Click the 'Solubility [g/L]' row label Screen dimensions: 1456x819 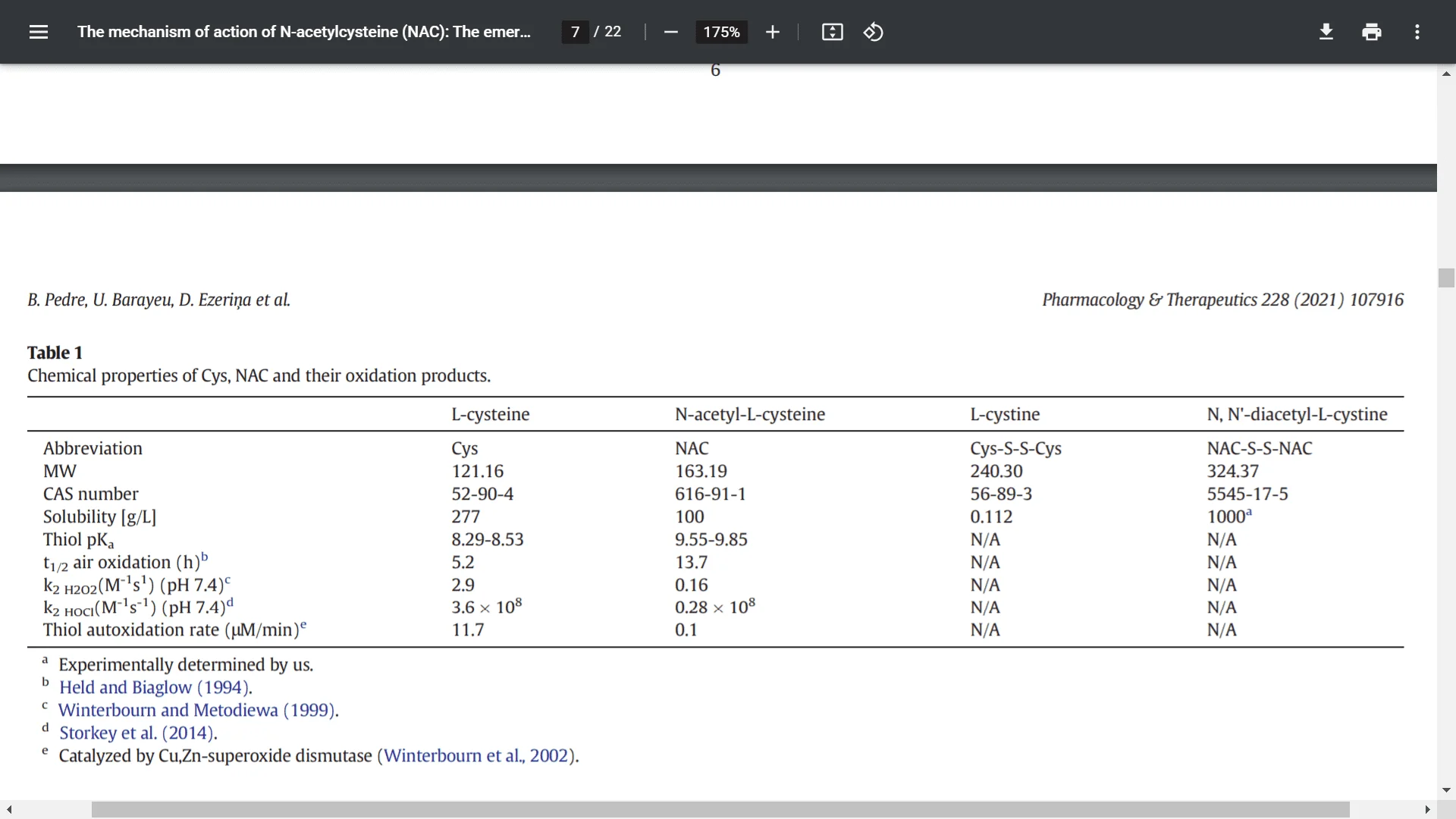click(99, 516)
